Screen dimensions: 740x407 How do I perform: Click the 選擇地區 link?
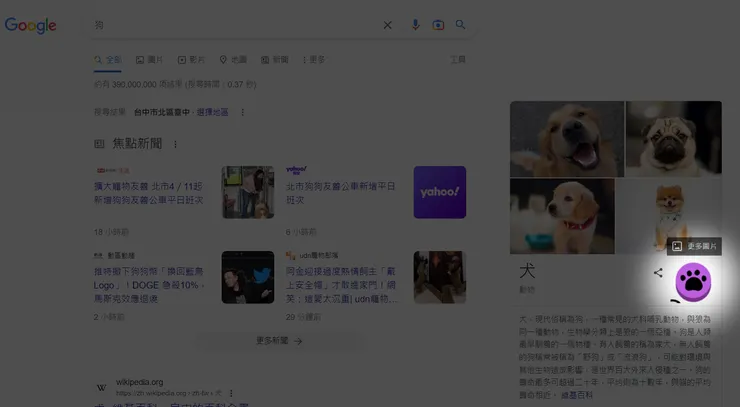[x=212, y=112]
